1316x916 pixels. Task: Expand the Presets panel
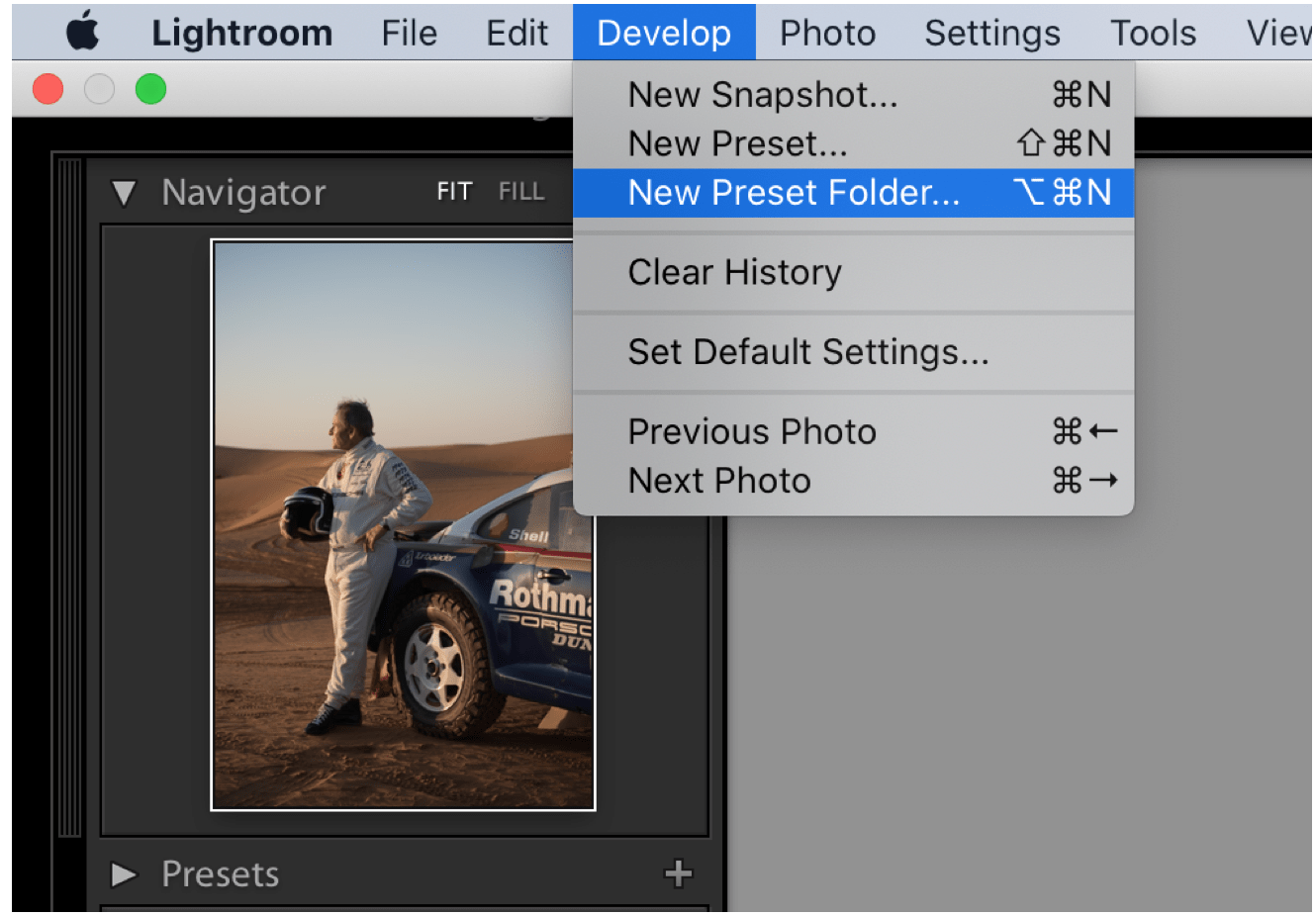click(x=124, y=874)
